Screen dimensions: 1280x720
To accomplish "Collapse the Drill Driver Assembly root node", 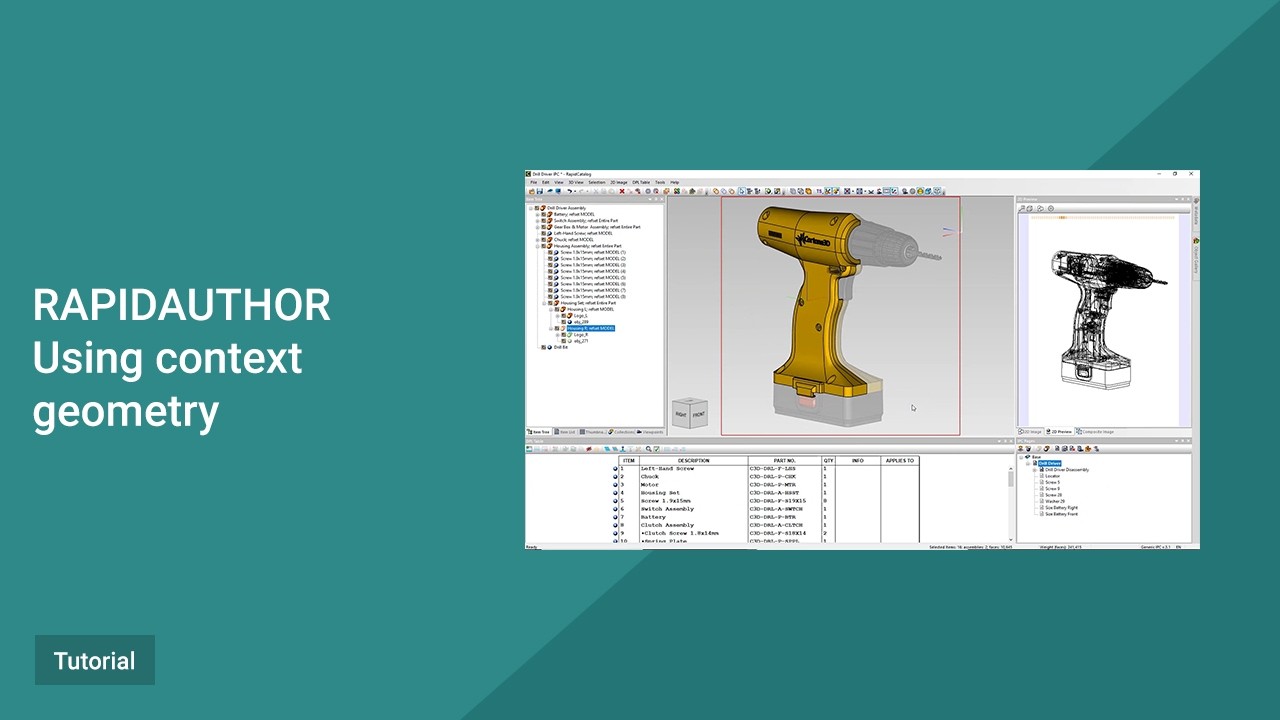I will pyautogui.click(x=530, y=208).
